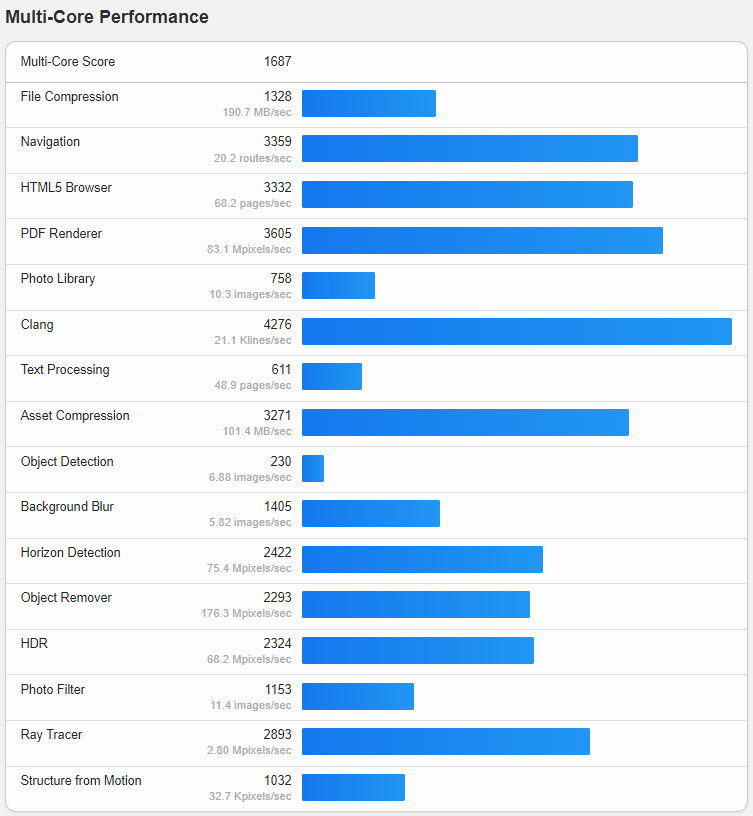The image size is (753, 816).
Task: Click the Photo Filter bar
Action: [x=358, y=696]
